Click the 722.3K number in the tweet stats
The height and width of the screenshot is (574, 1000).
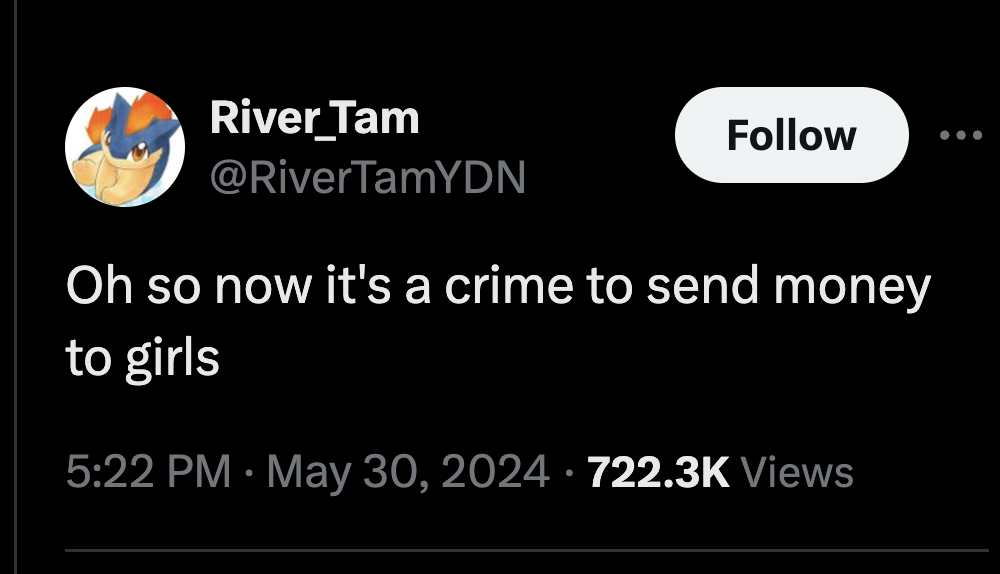[x=658, y=471]
